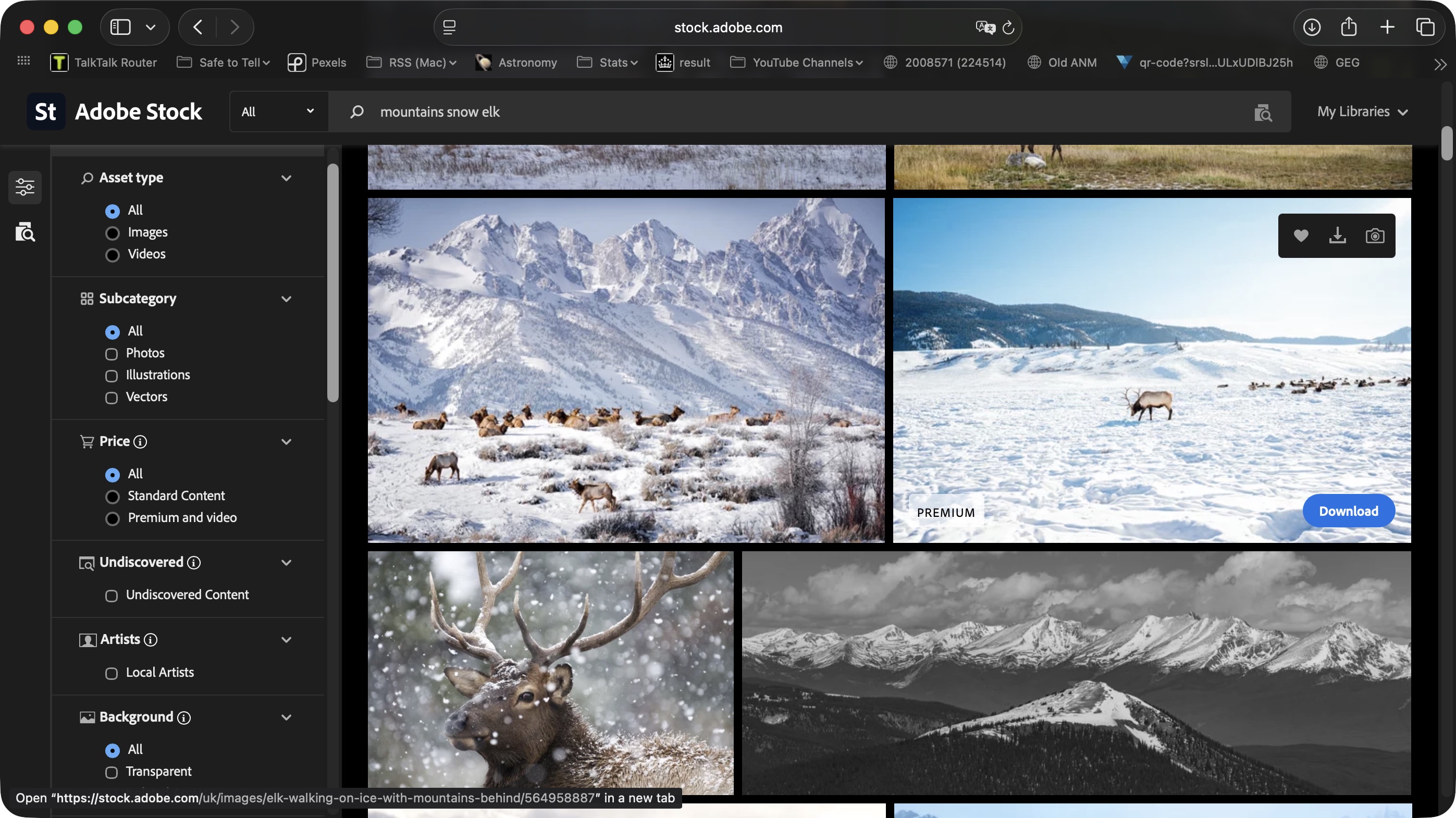Open snowy bull elk close-up thumbnail
The height and width of the screenshot is (818, 1456).
[550, 673]
